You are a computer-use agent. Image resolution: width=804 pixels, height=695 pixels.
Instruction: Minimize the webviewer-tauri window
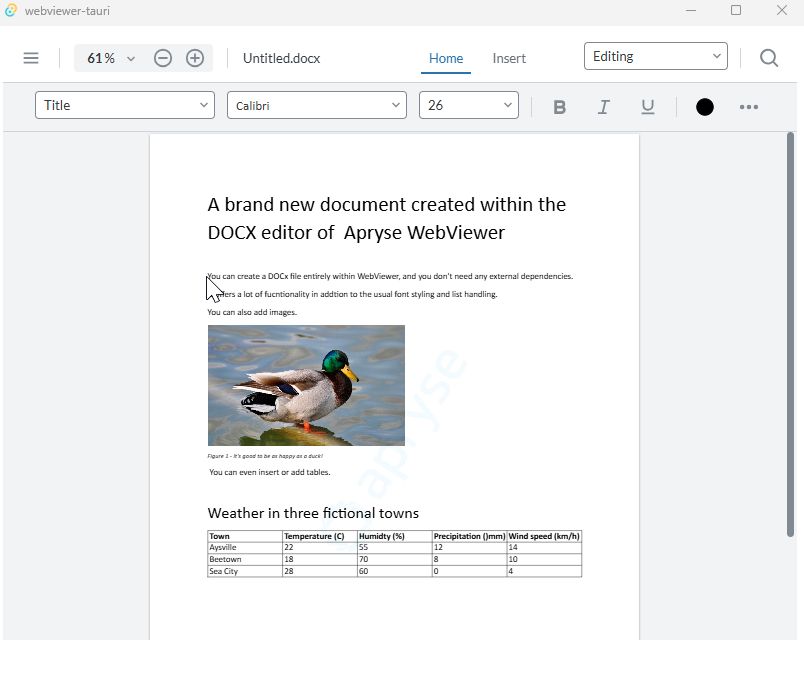691,10
